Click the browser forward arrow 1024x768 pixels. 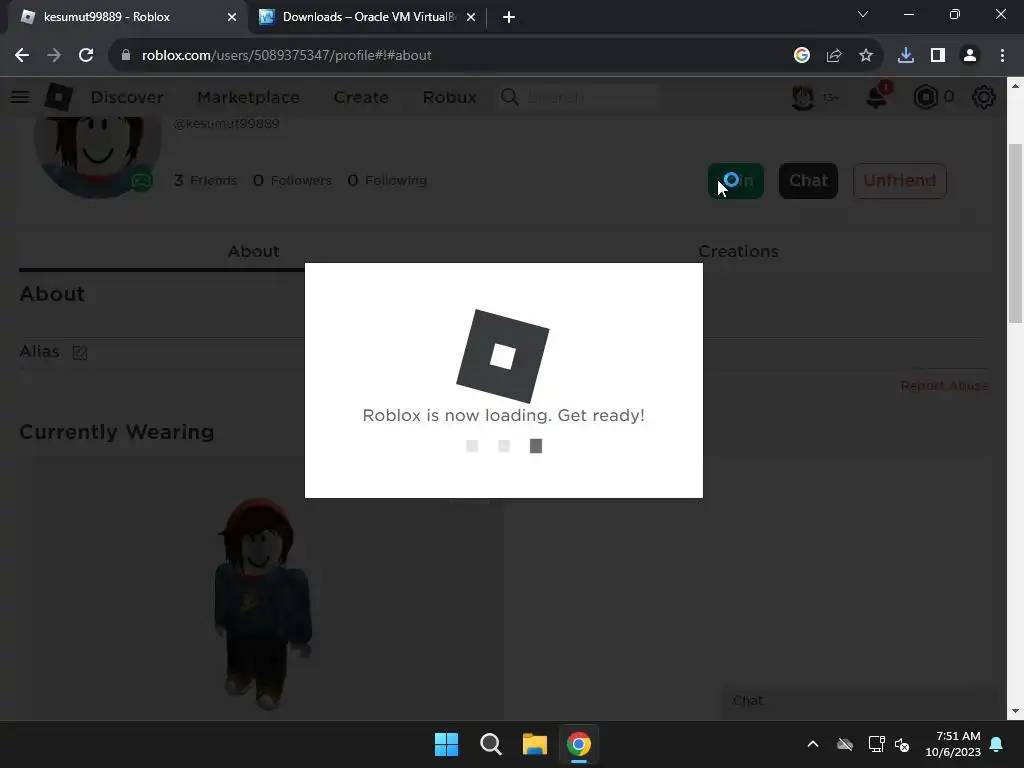coord(54,56)
